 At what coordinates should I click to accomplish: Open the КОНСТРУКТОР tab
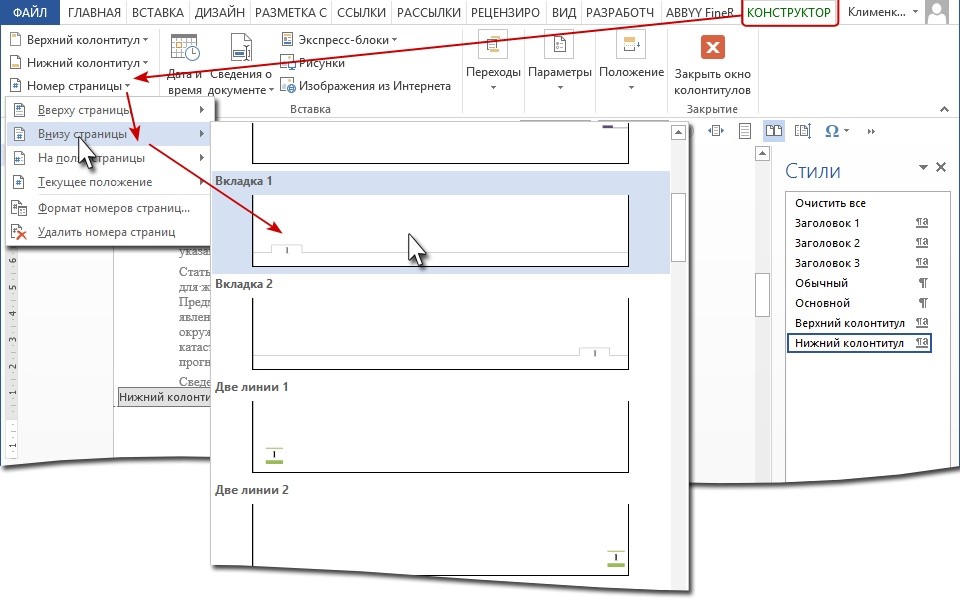(789, 12)
